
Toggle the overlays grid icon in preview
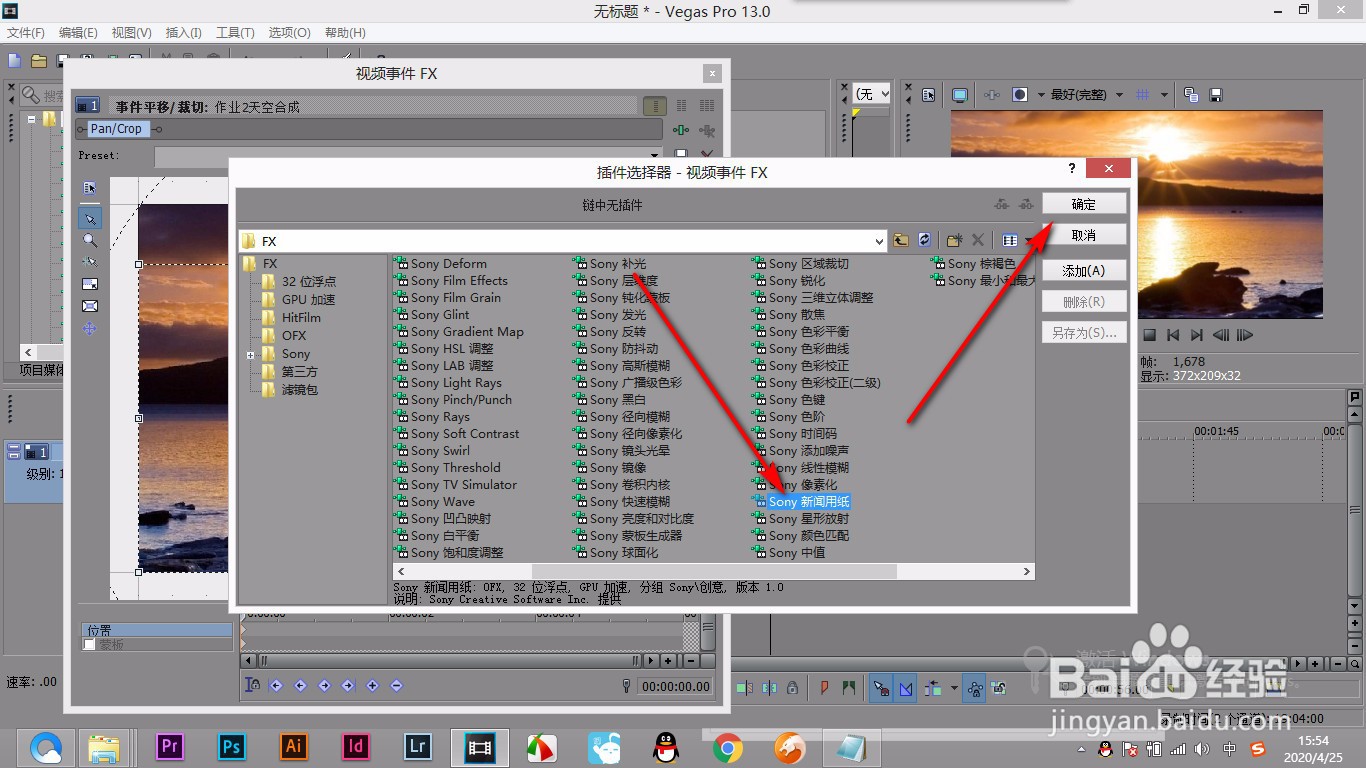coord(1145,95)
